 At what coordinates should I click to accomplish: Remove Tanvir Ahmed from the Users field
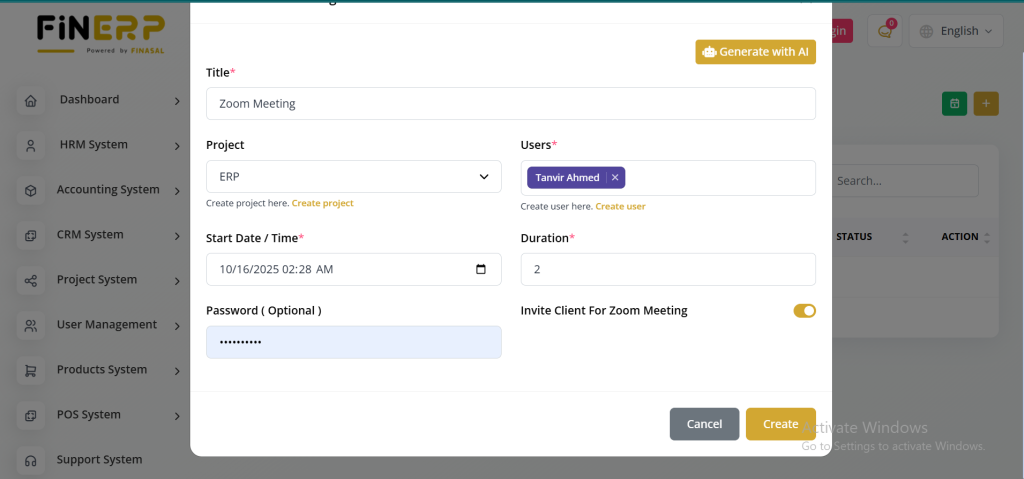click(x=615, y=178)
